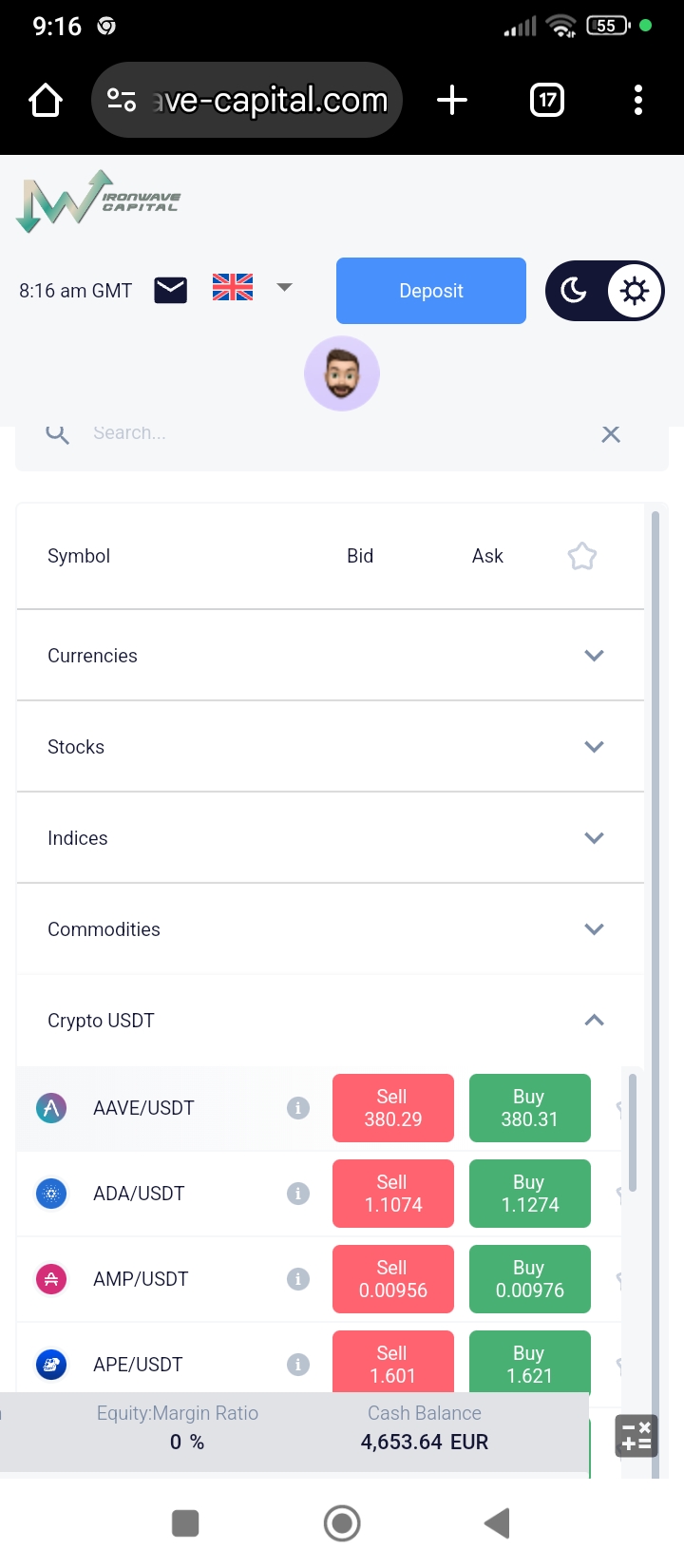Switch to dark mode moon toggle

click(575, 291)
